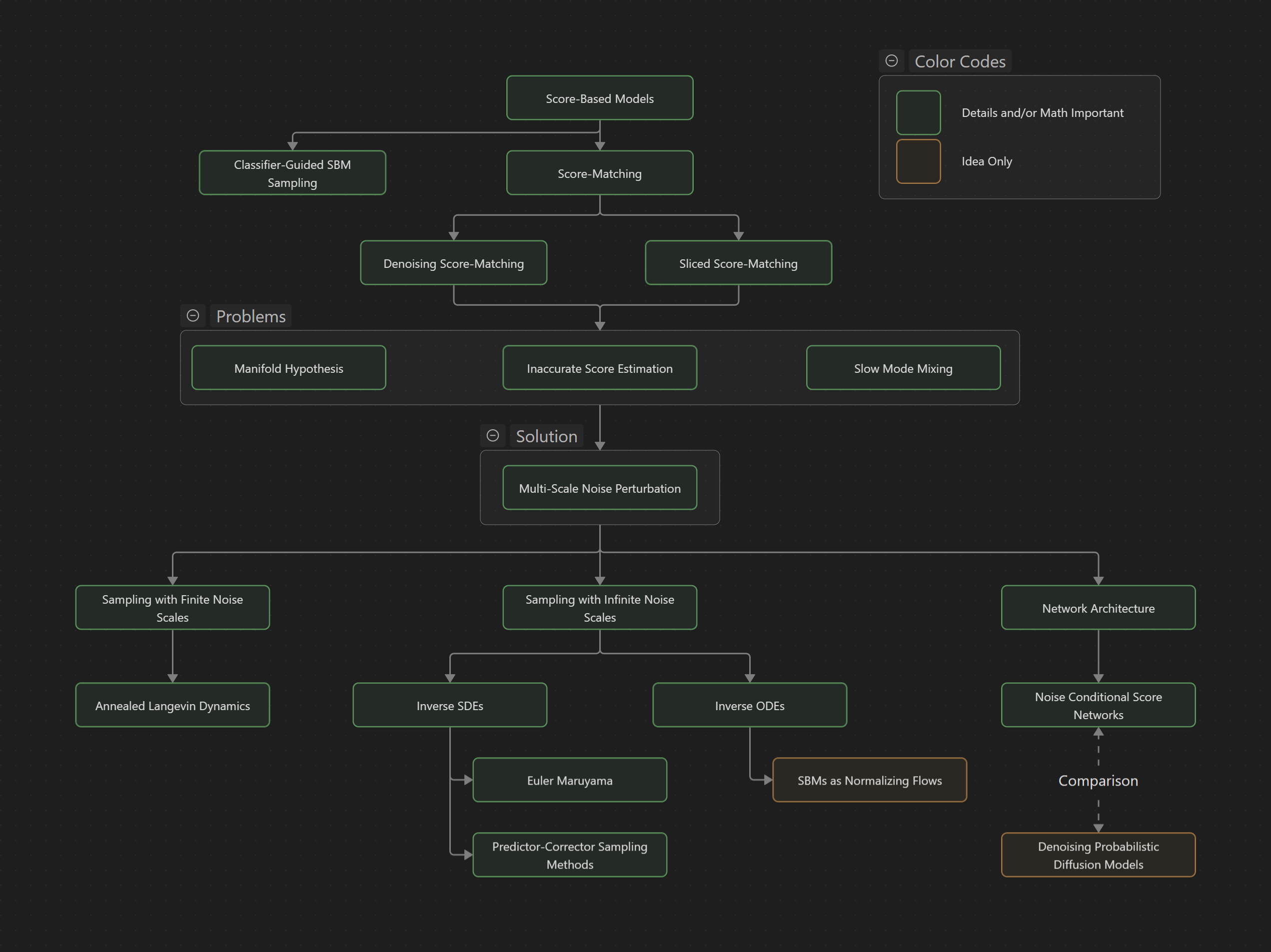Select the Inaccurate Score Estimation node
Viewport: 1271px width, 952px height.
pos(599,368)
